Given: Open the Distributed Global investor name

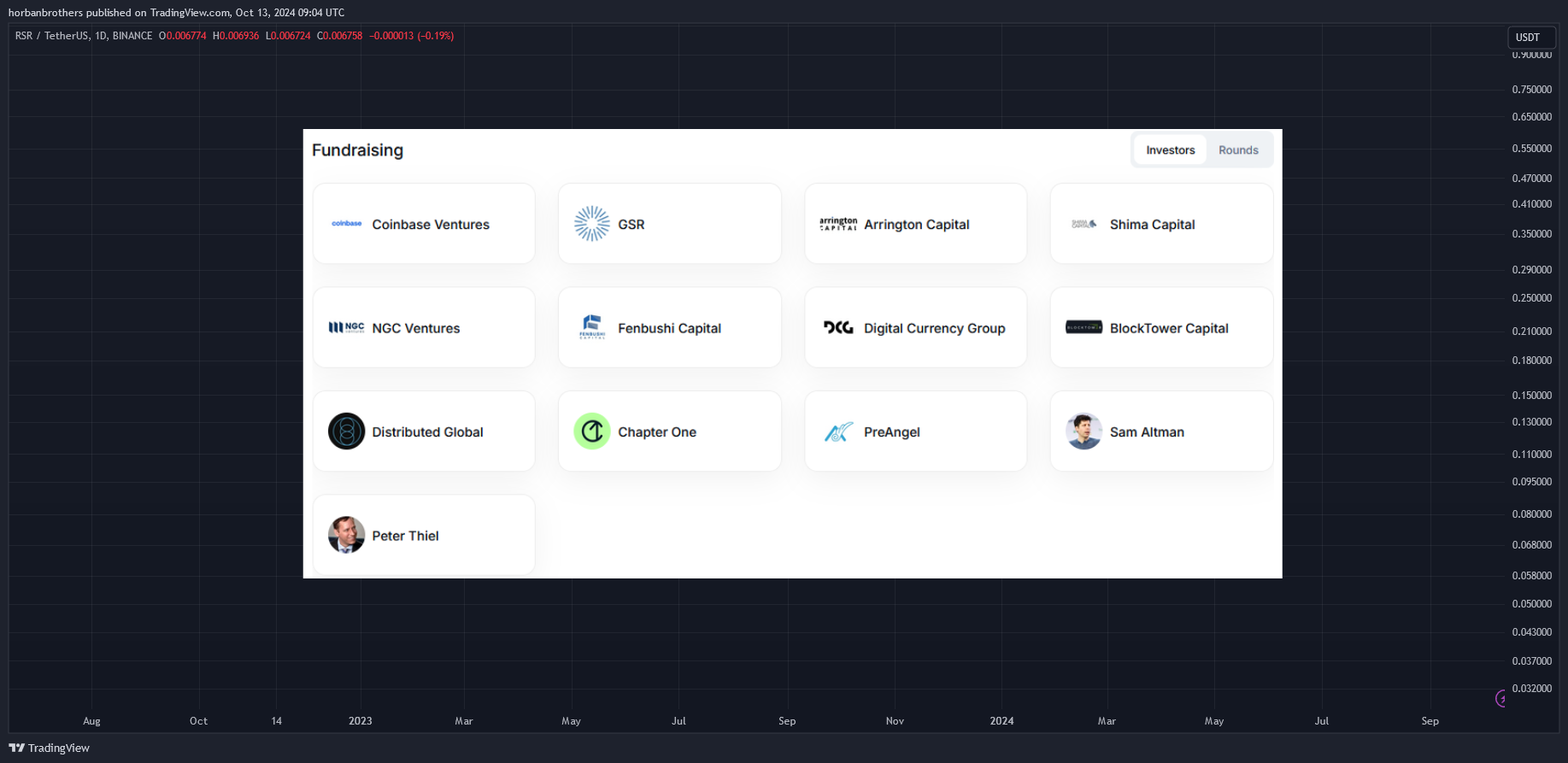Looking at the screenshot, I should (427, 431).
